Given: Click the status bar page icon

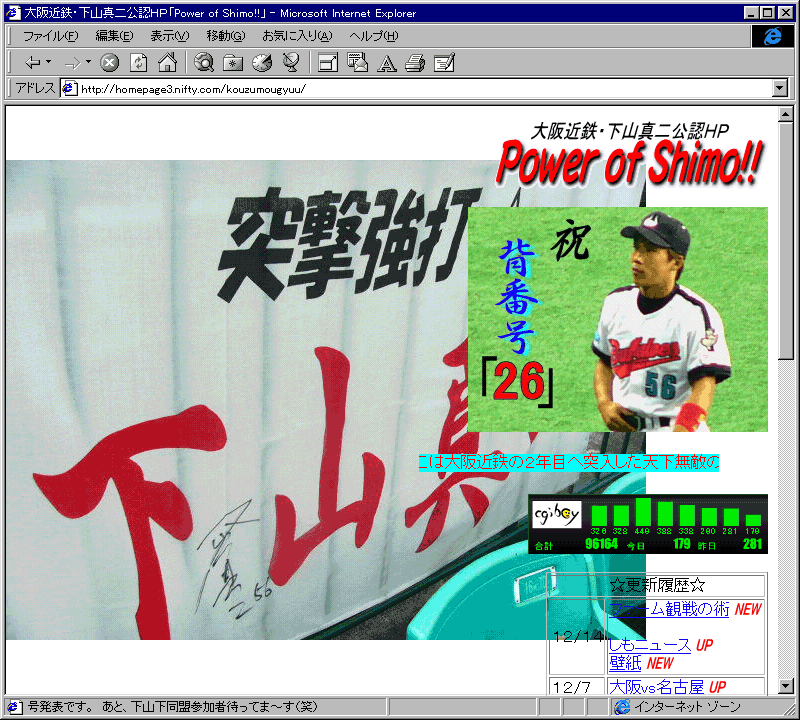Looking at the screenshot, I should point(14,707).
